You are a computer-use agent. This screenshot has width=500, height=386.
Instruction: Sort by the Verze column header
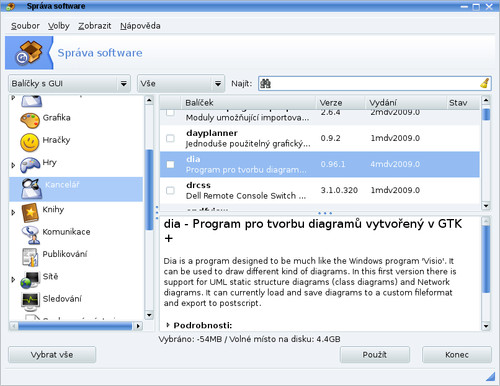pos(340,103)
